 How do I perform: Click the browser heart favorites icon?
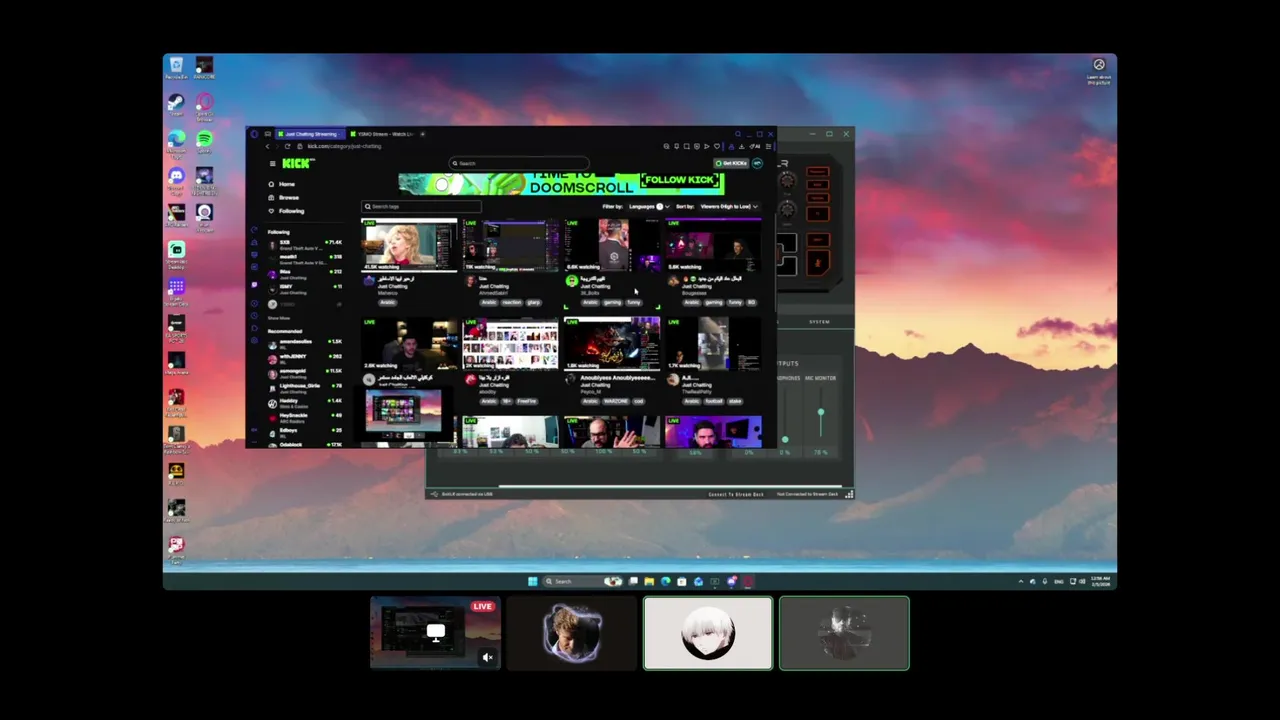(x=718, y=146)
